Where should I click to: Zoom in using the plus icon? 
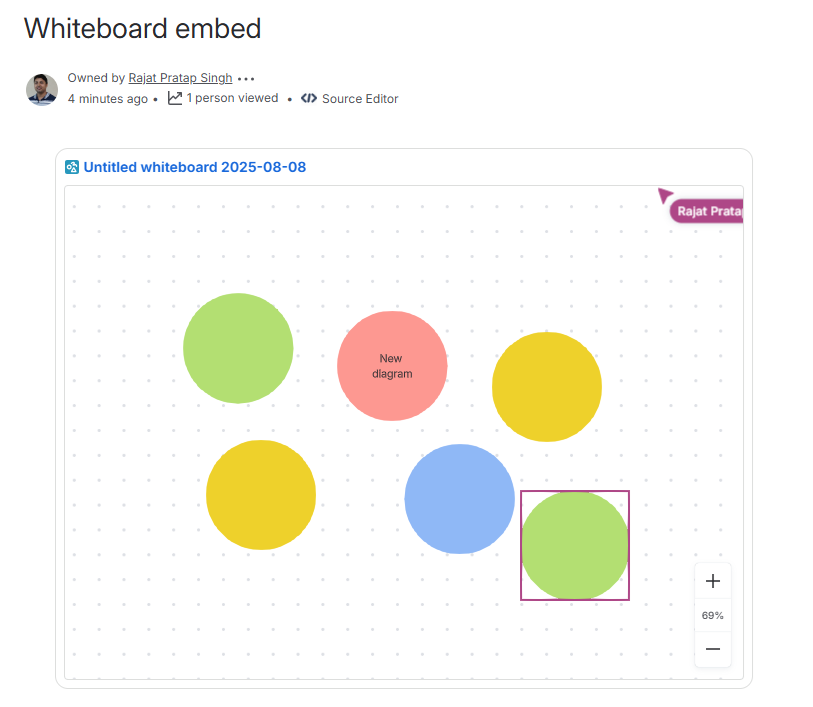tap(712, 580)
